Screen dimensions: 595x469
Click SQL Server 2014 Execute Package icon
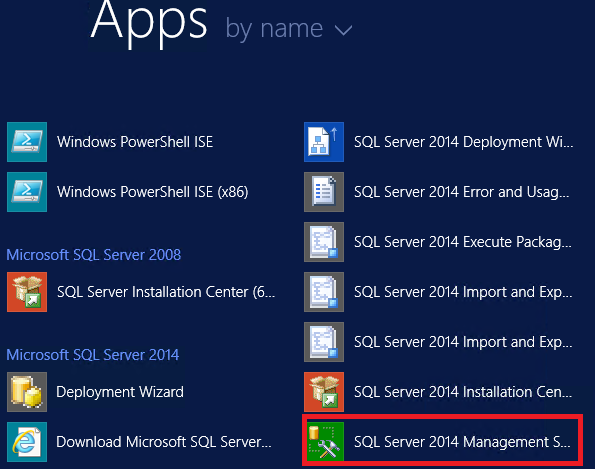324,242
